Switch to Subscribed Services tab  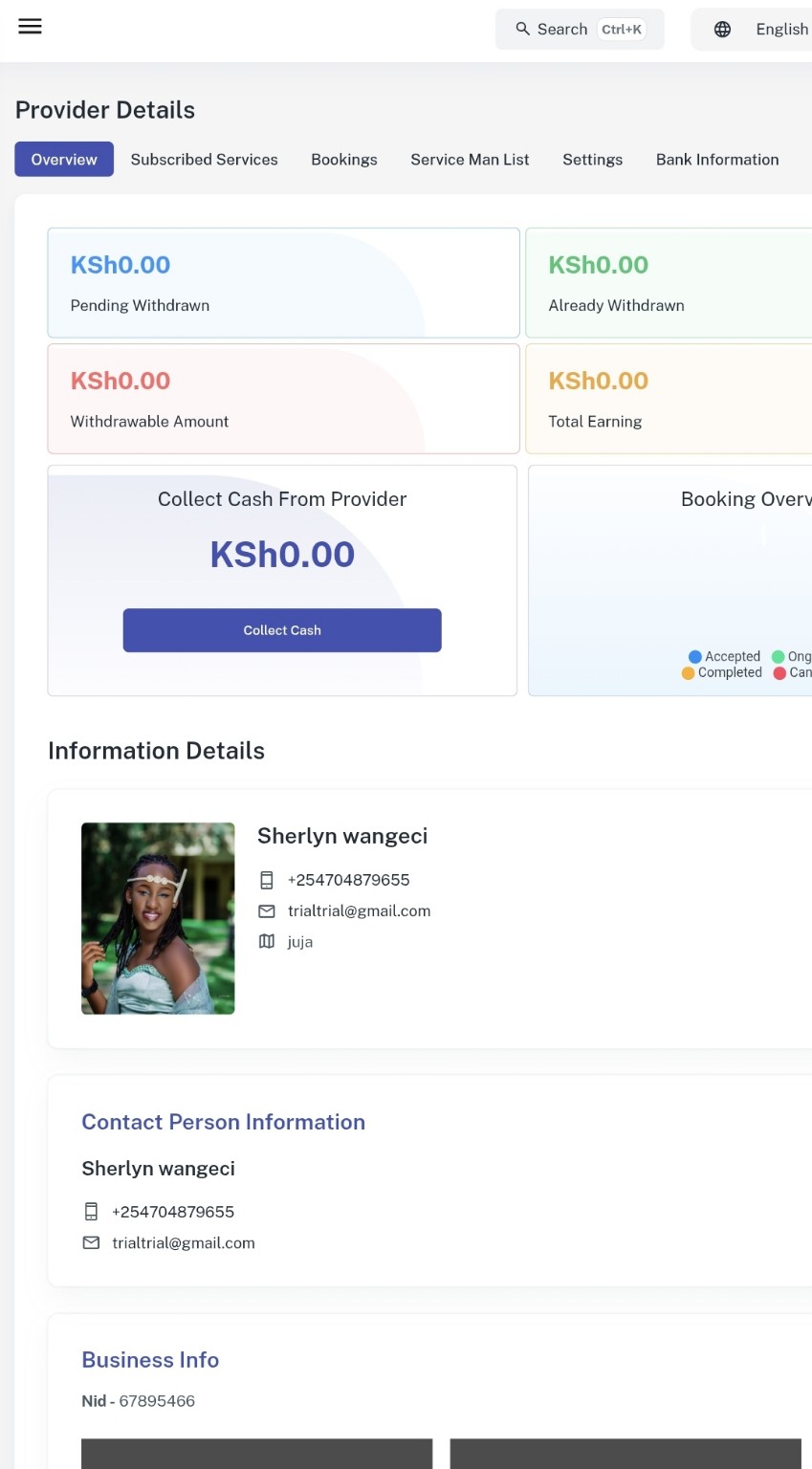point(204,160)
